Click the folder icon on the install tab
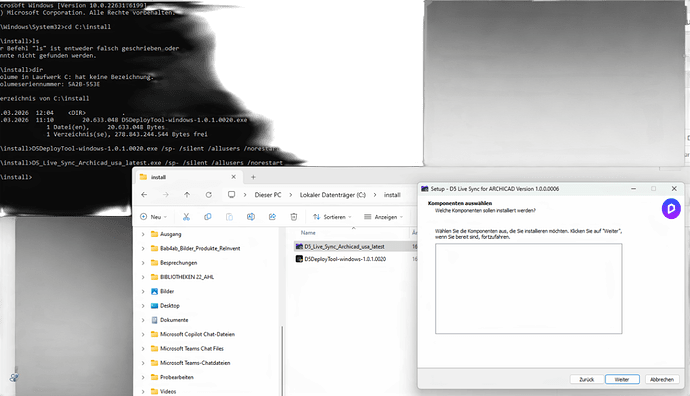 (143, 177)
